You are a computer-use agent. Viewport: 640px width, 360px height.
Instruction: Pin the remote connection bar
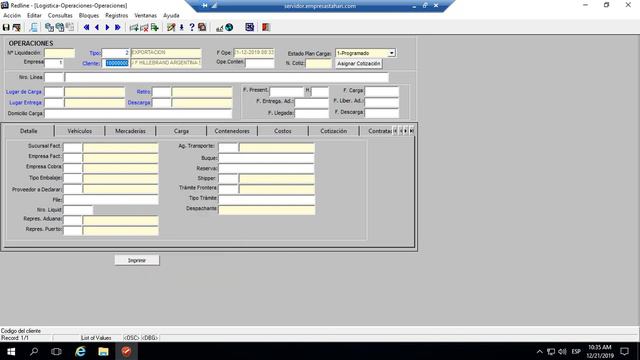click(x=204, y=6)
